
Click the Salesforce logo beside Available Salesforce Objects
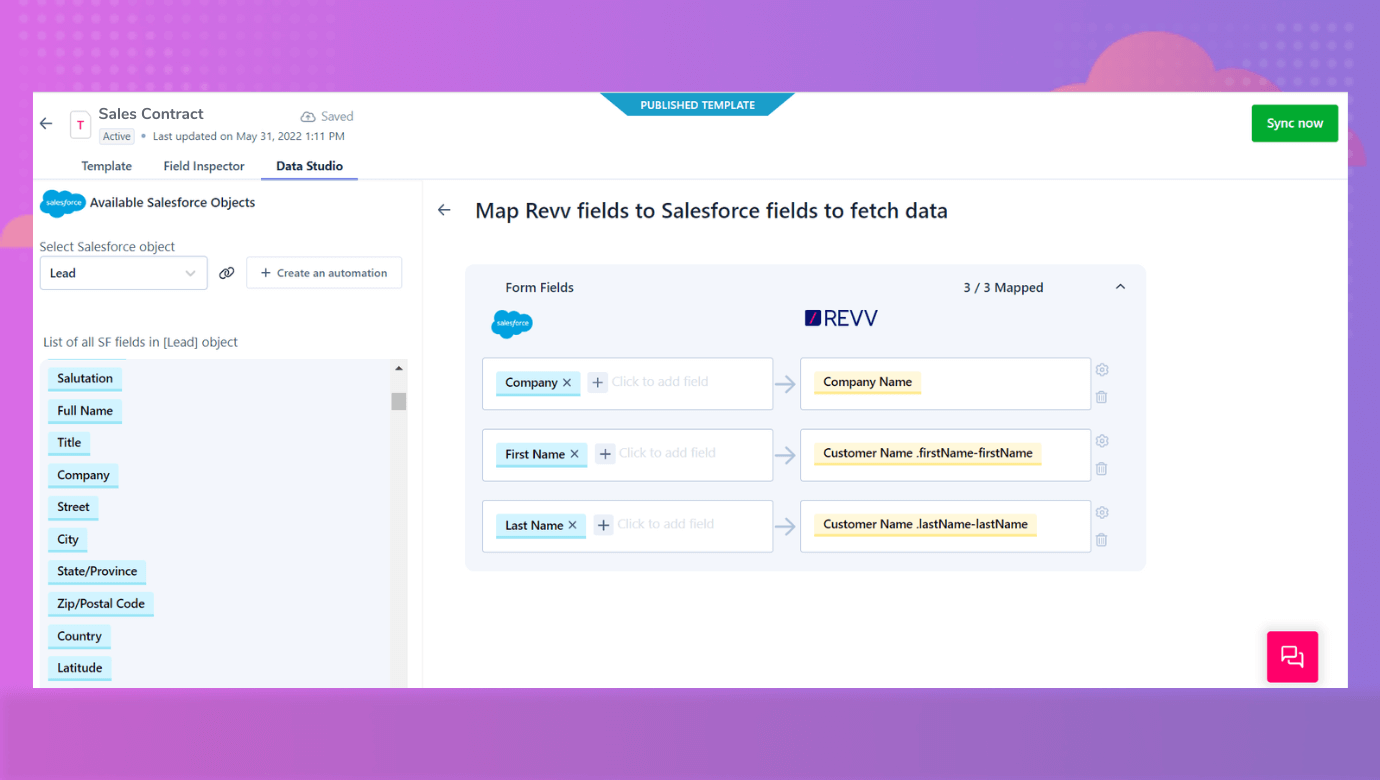point(63,203)
